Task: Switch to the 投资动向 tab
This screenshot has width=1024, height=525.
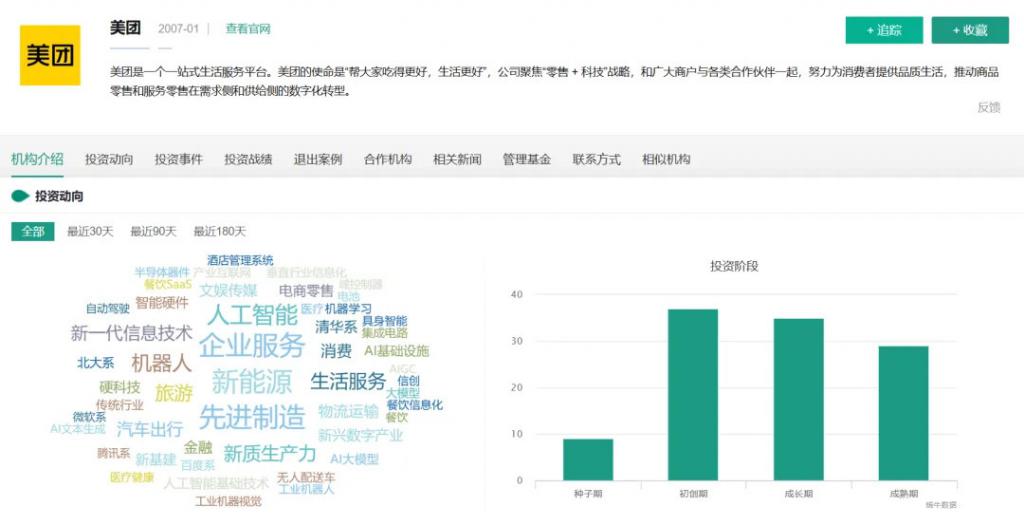Action: click(x=109, y=159)
